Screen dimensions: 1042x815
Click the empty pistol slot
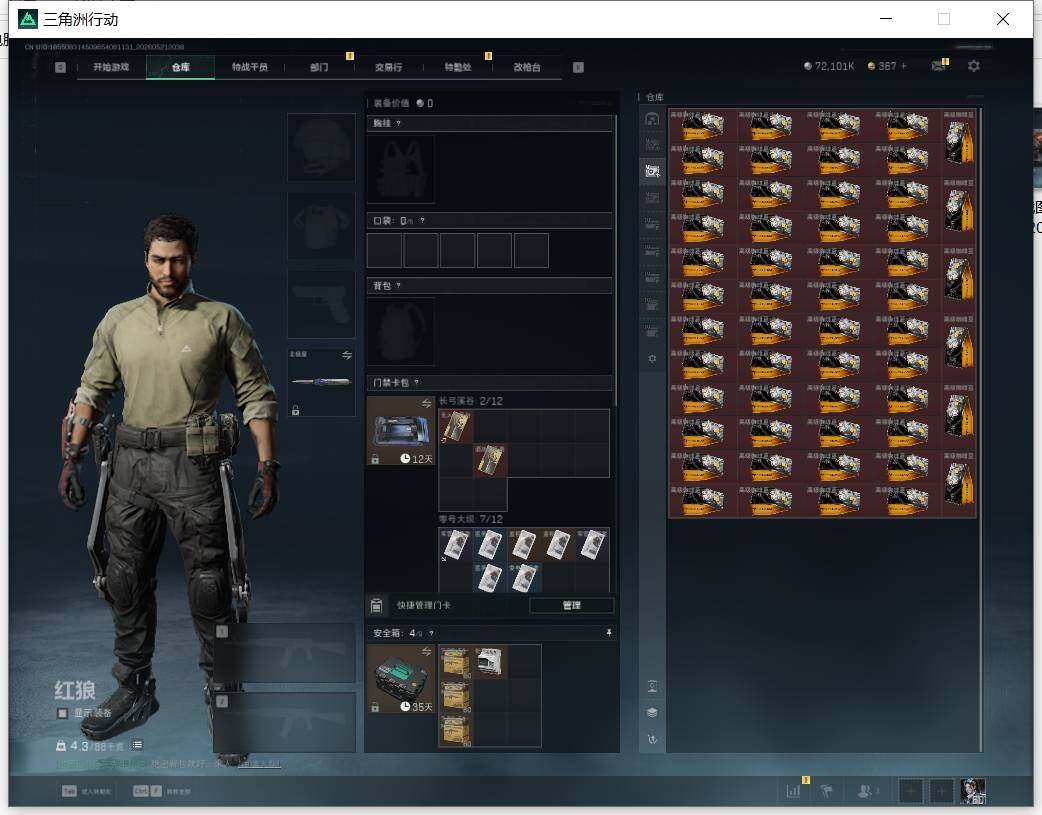[321, 304]
